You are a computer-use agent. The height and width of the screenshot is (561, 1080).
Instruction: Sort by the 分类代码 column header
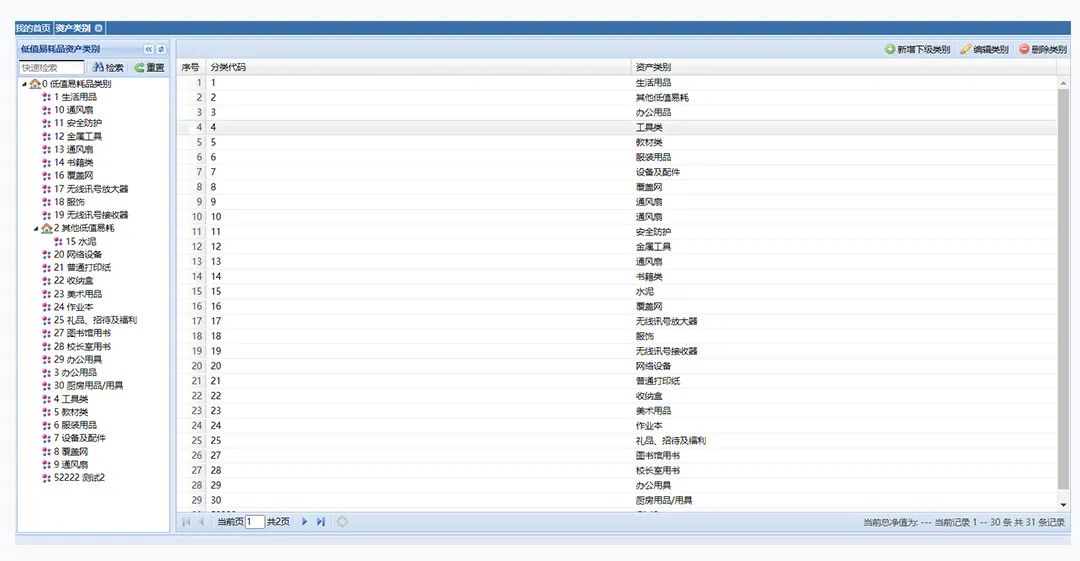[x=419, y=68]
